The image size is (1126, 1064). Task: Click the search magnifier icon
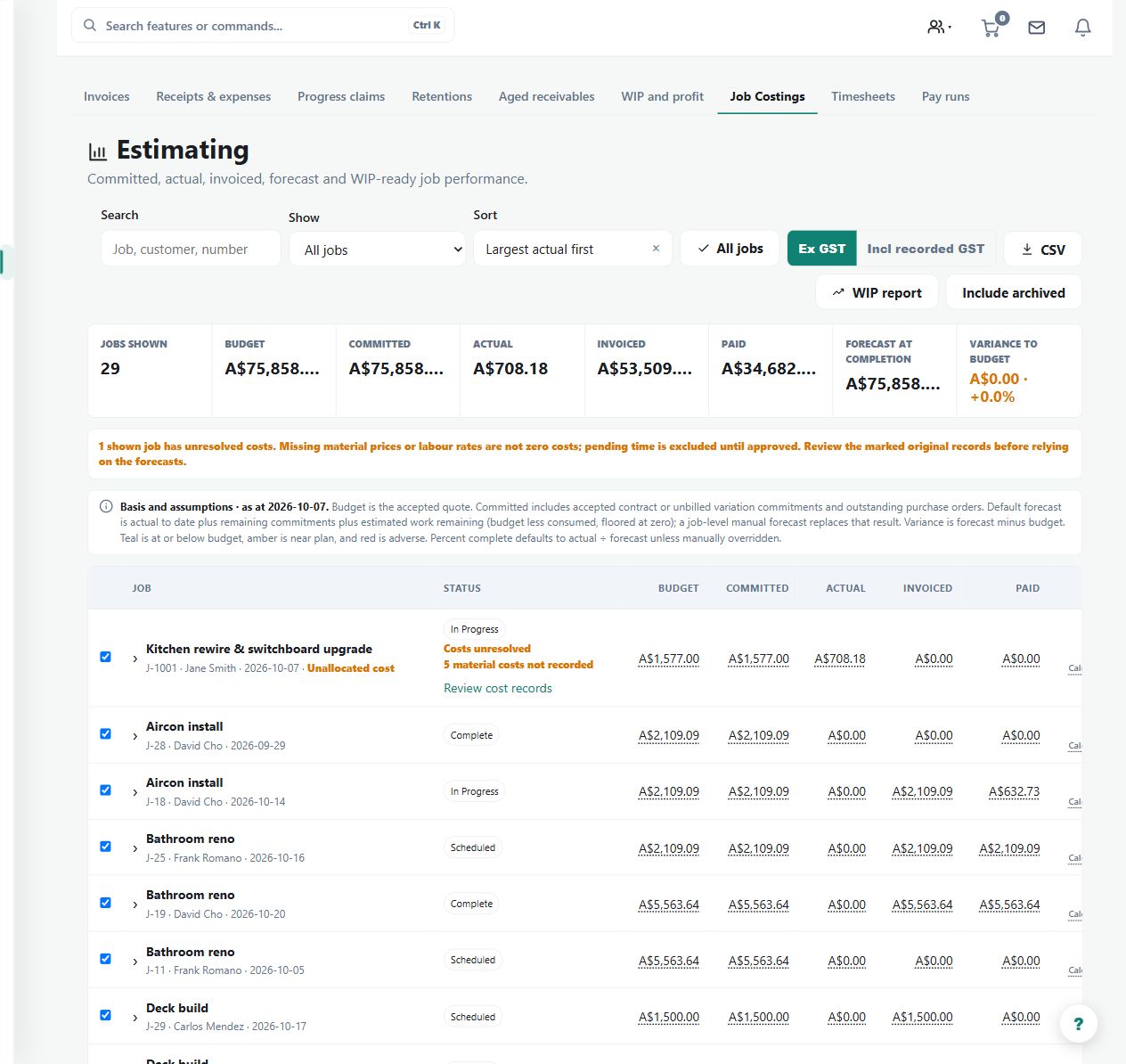[x=90, y=26]
